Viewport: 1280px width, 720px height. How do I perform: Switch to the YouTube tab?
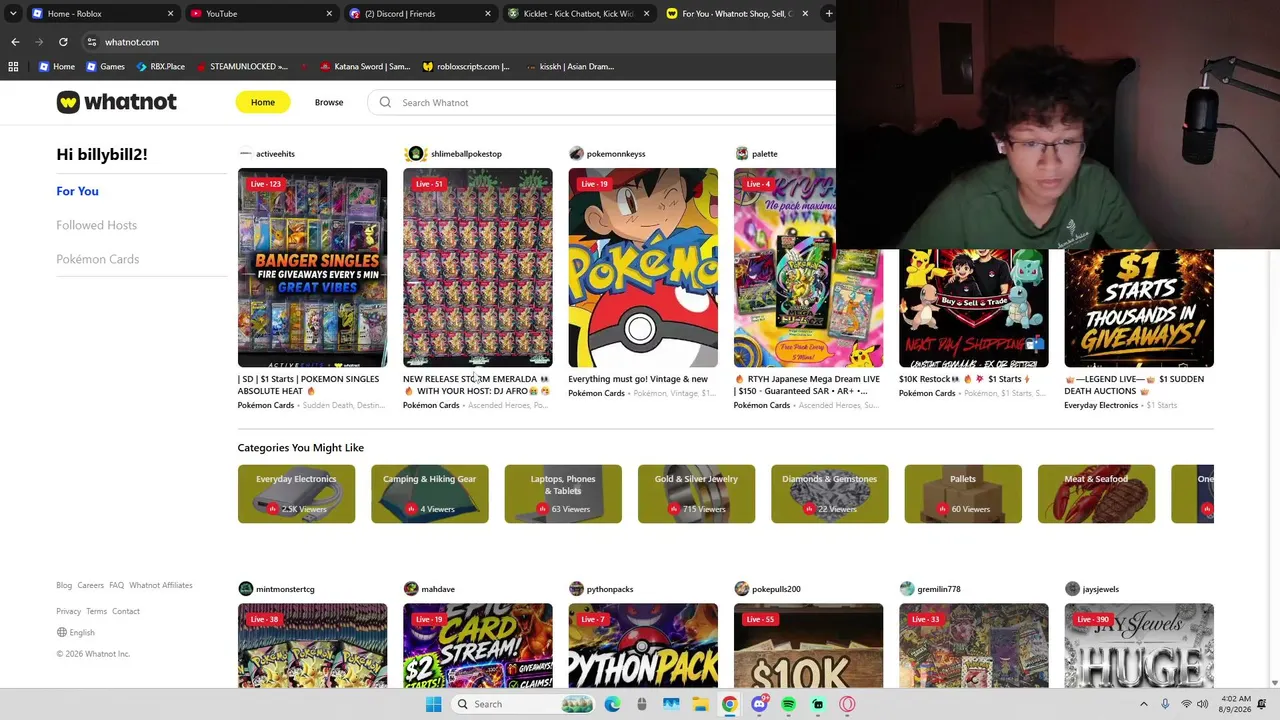[x=262, y=14]
